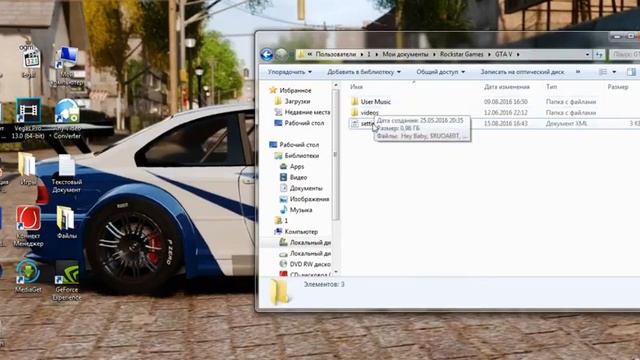Click the Элементов: 3 status text
This screenshot has height=360, width=640.
tap(324, 284)
